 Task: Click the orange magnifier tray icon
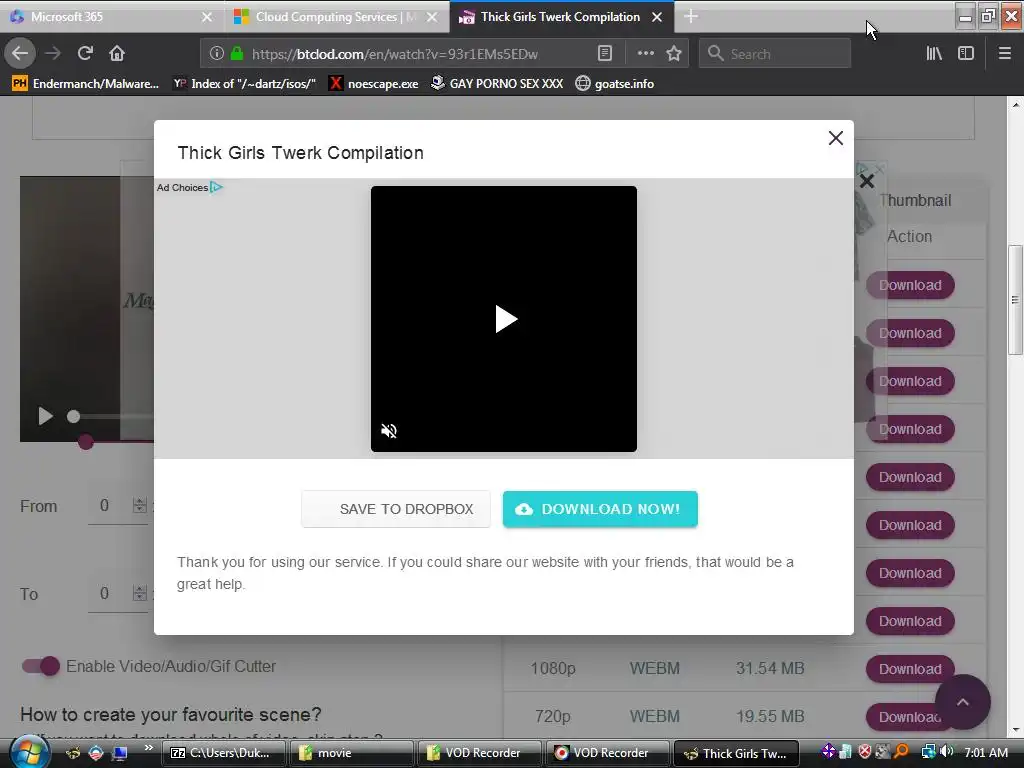pyautogui.click(x=901, y=752)
